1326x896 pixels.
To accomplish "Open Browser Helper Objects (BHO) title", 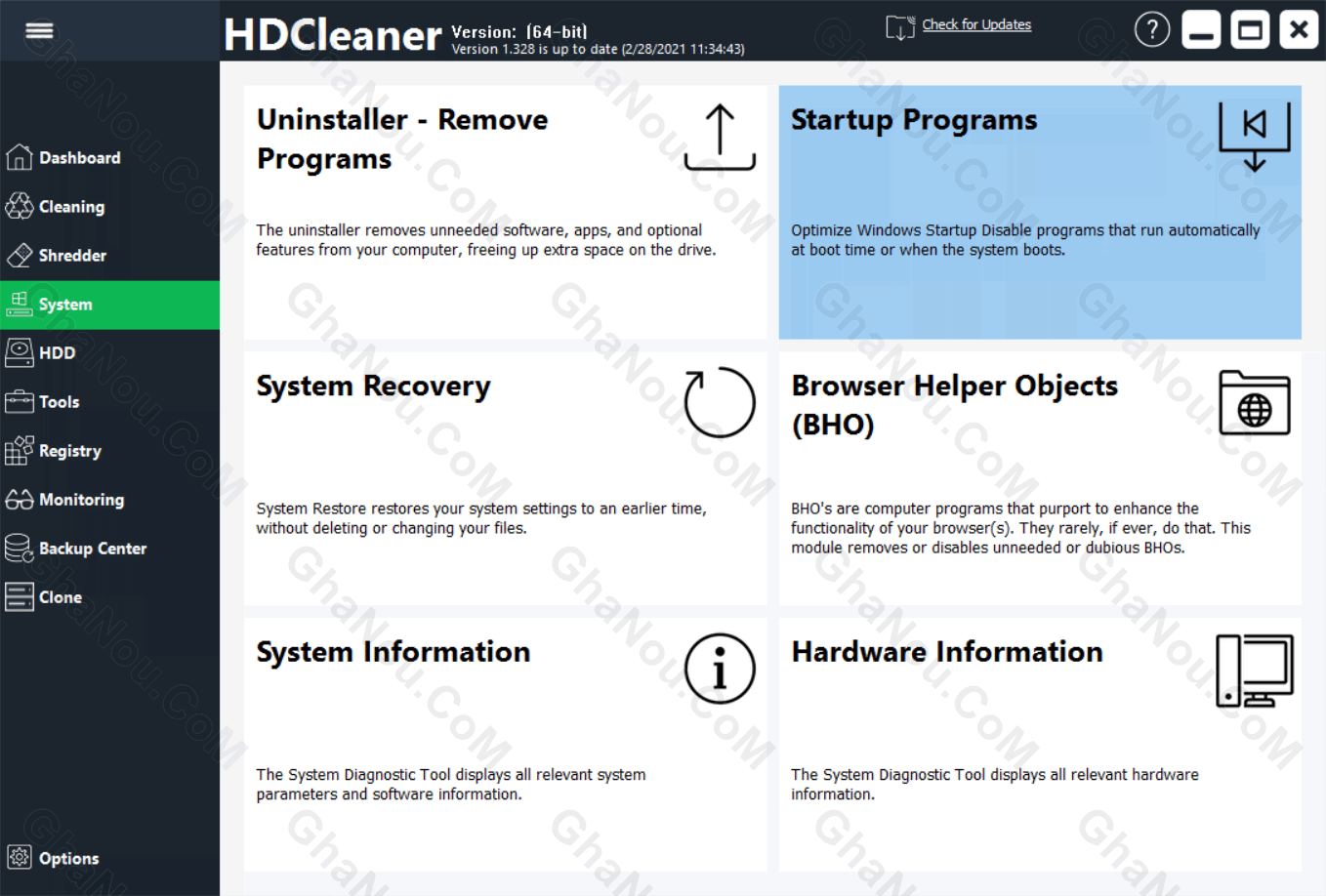I will click(x=954, y=405).
